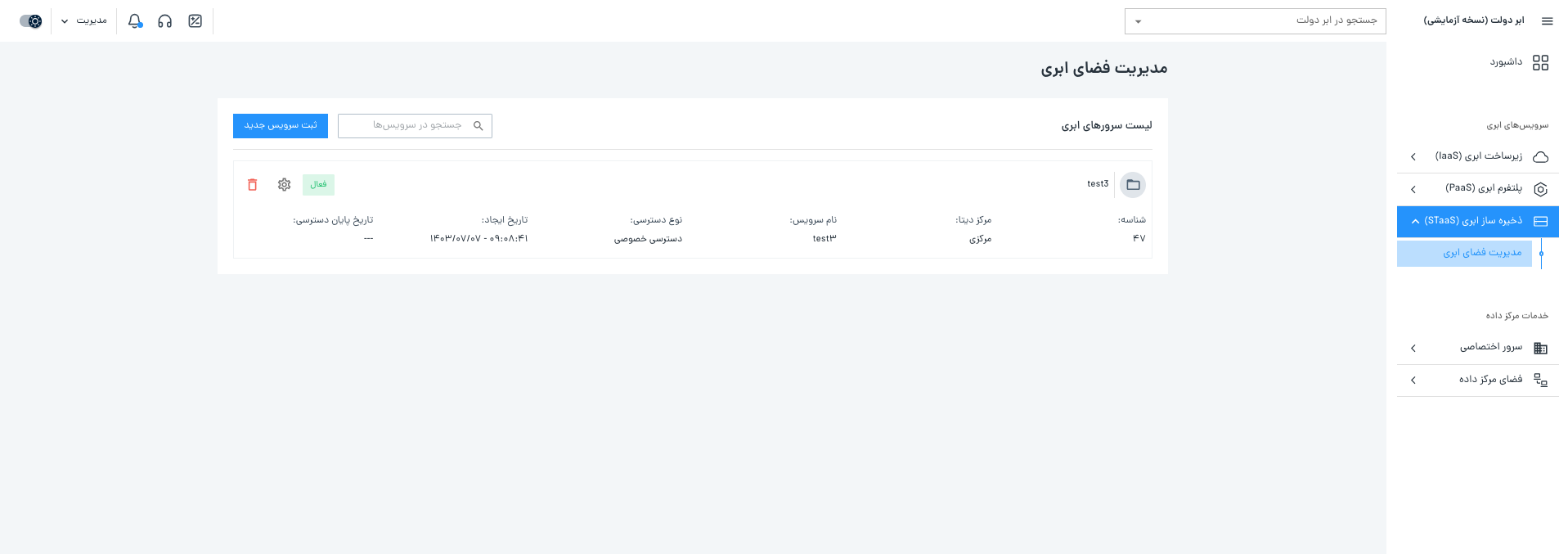Click search magnifier icon in services field
1568x554 pixels.
click(478, 126)
